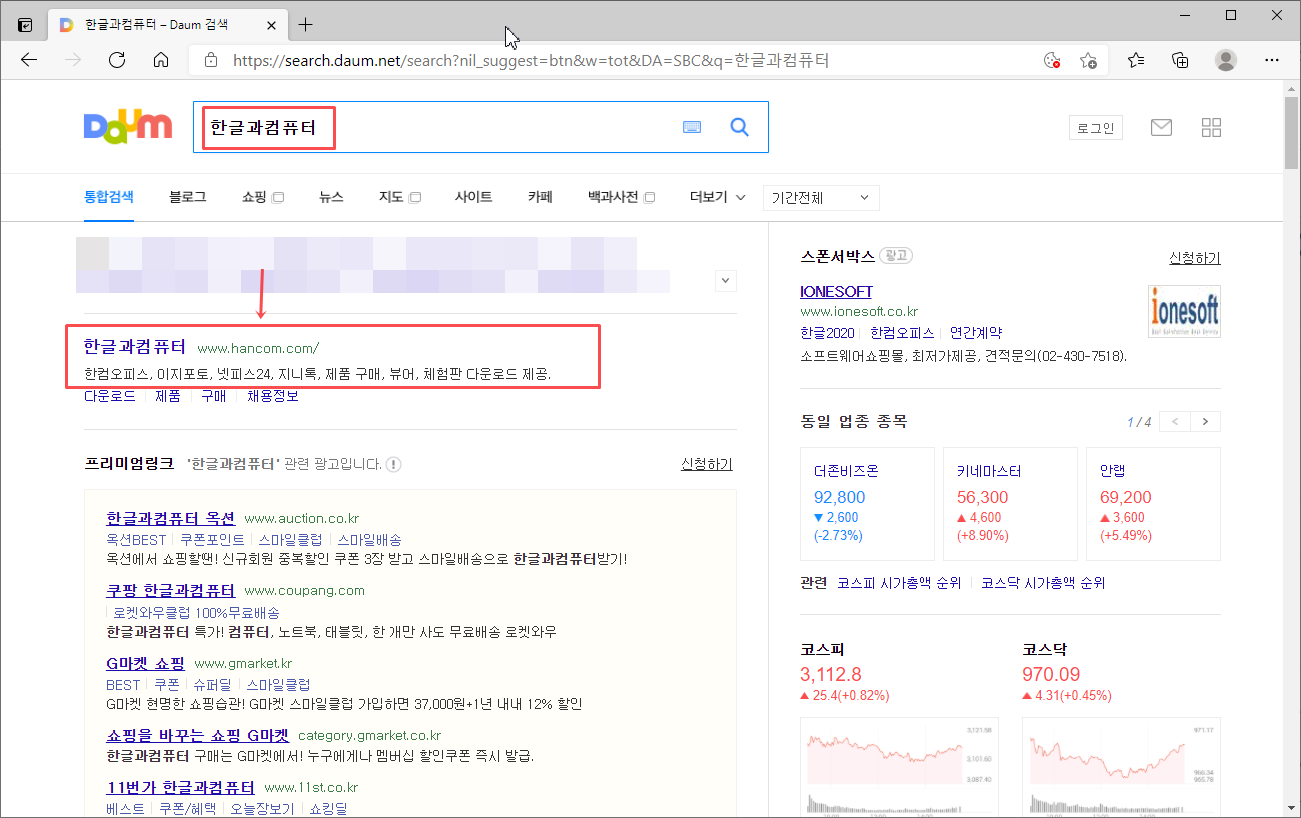Go to browser home page icon
The height and width of the screenshot is (818, 1301).
pos(161,60)
